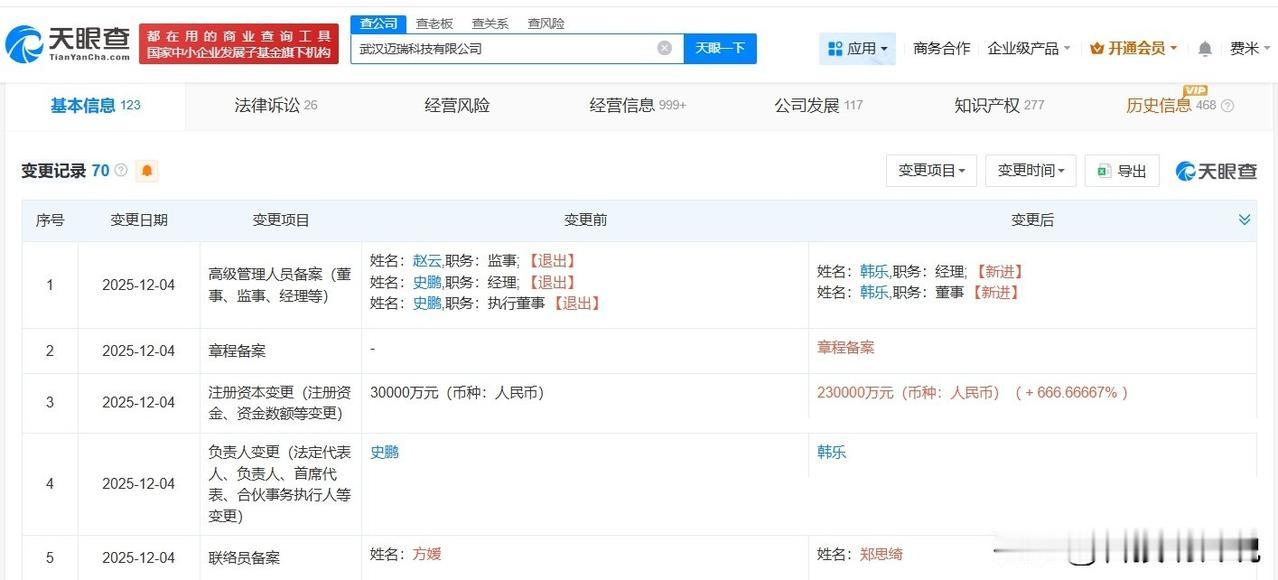Viewport: 1278px width, 580px height.
Task: Click the 变更项目 column header
Action: pyautogui.click(x=281, y=220)
